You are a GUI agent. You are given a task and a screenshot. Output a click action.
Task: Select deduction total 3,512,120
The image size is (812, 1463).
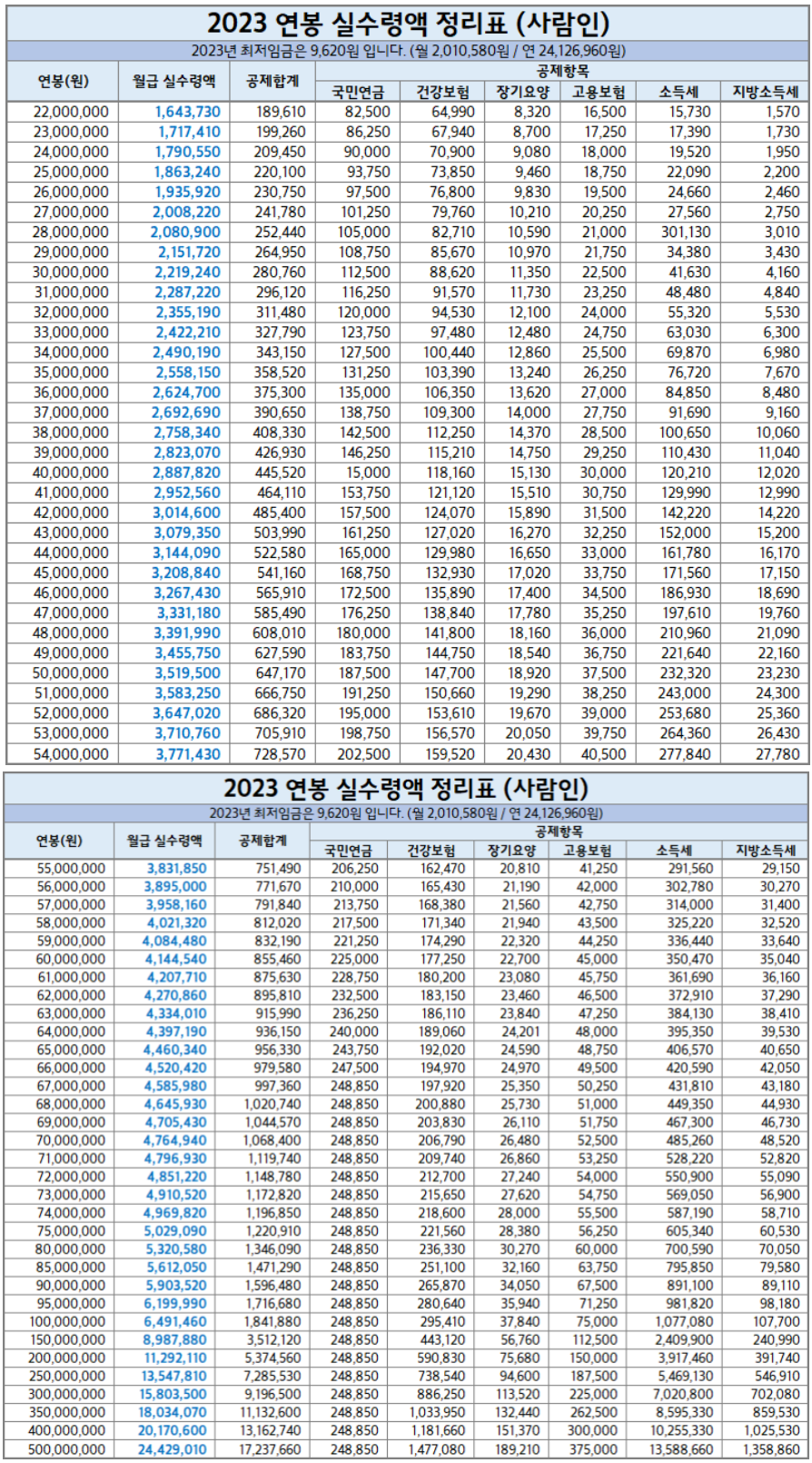(272, 1340)
